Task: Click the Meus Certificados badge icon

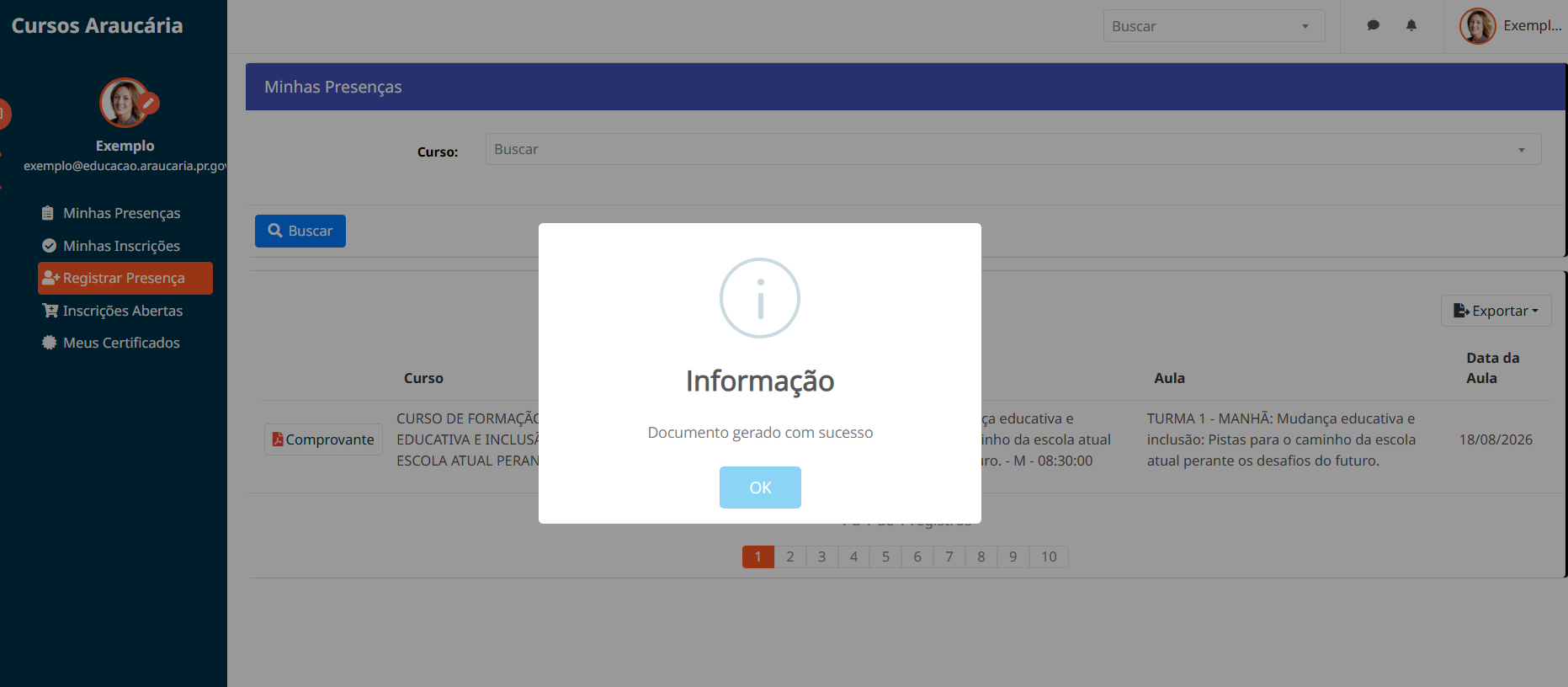Action: pyautogui.click(x=50, y=343)
